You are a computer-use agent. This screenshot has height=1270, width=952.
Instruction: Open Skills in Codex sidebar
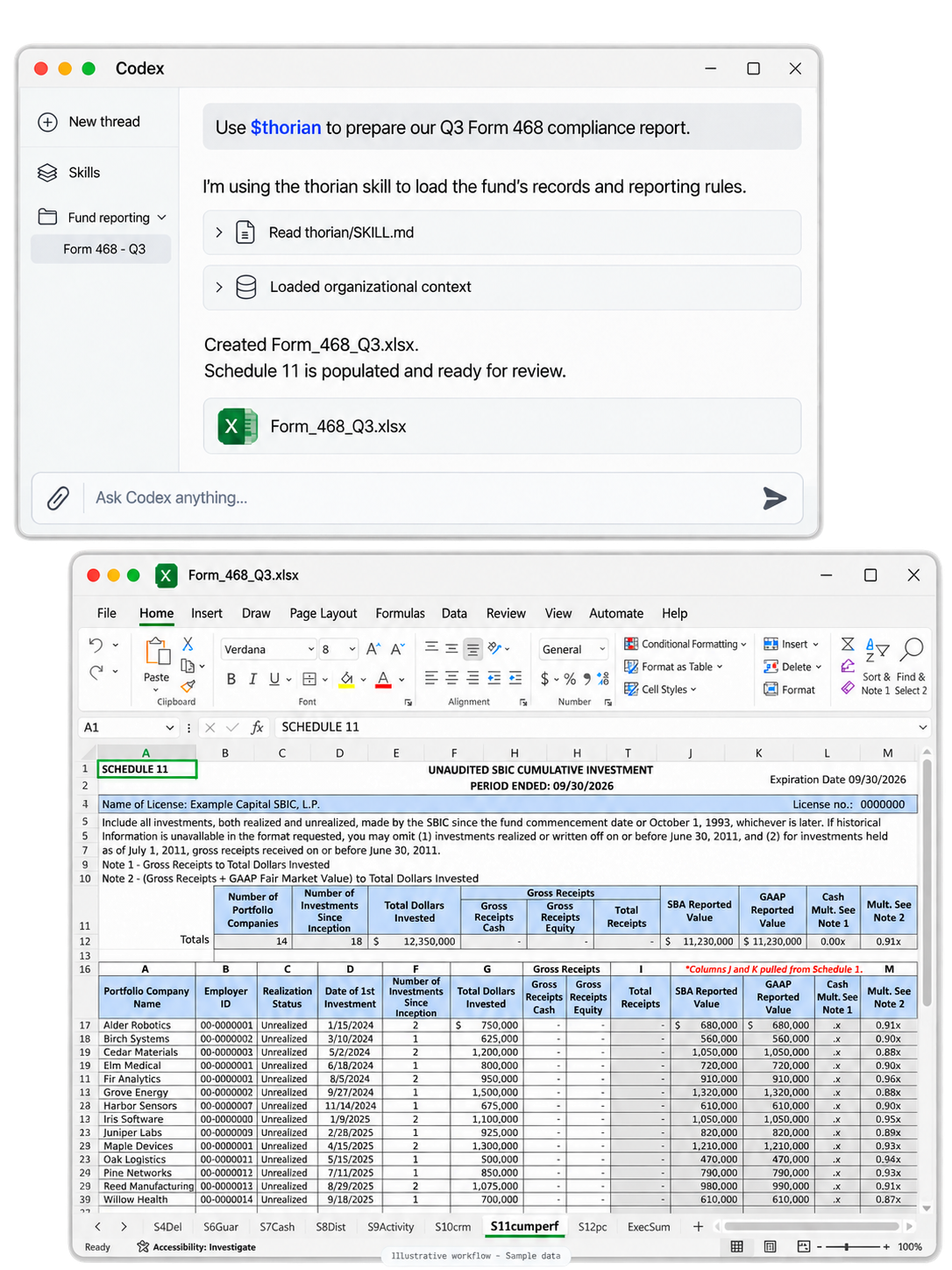69,173
